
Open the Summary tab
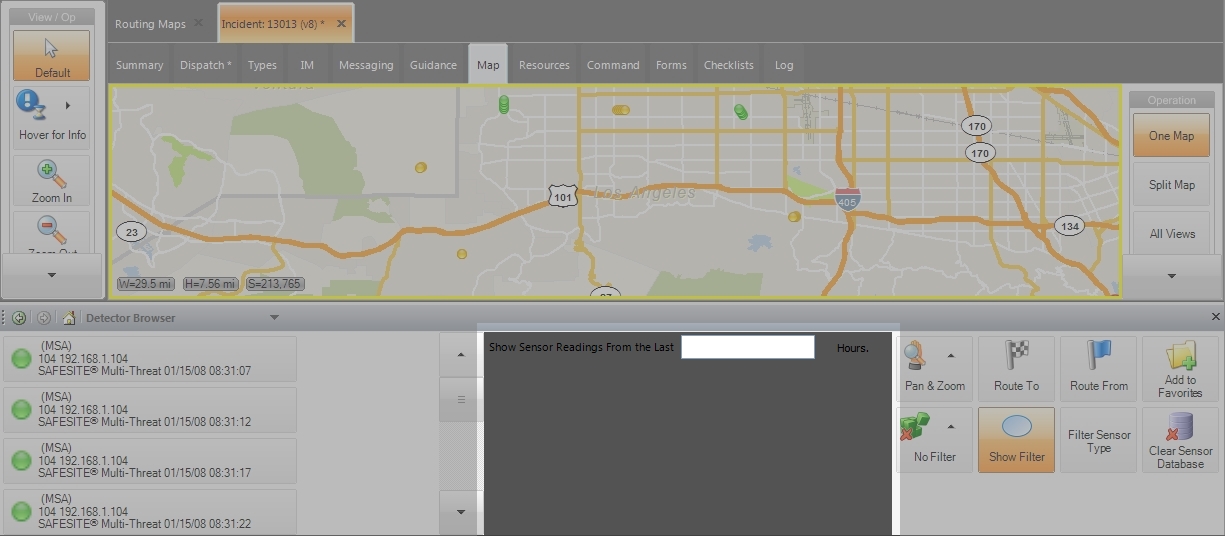tap(139, 65)
